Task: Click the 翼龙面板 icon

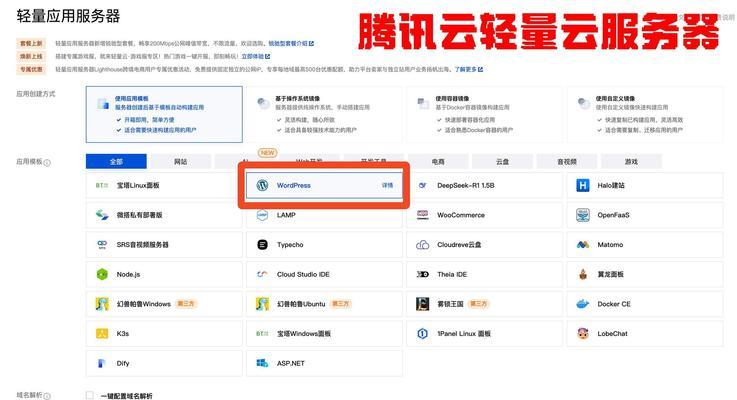Action: [x=583, y=274]
